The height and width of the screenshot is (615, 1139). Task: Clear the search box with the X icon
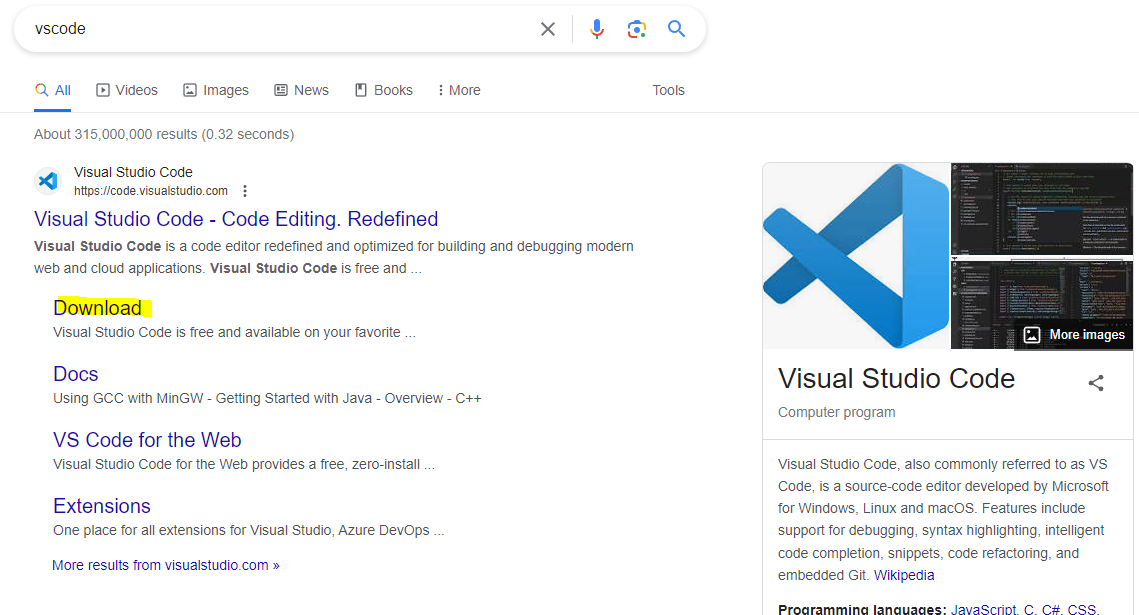548,29
